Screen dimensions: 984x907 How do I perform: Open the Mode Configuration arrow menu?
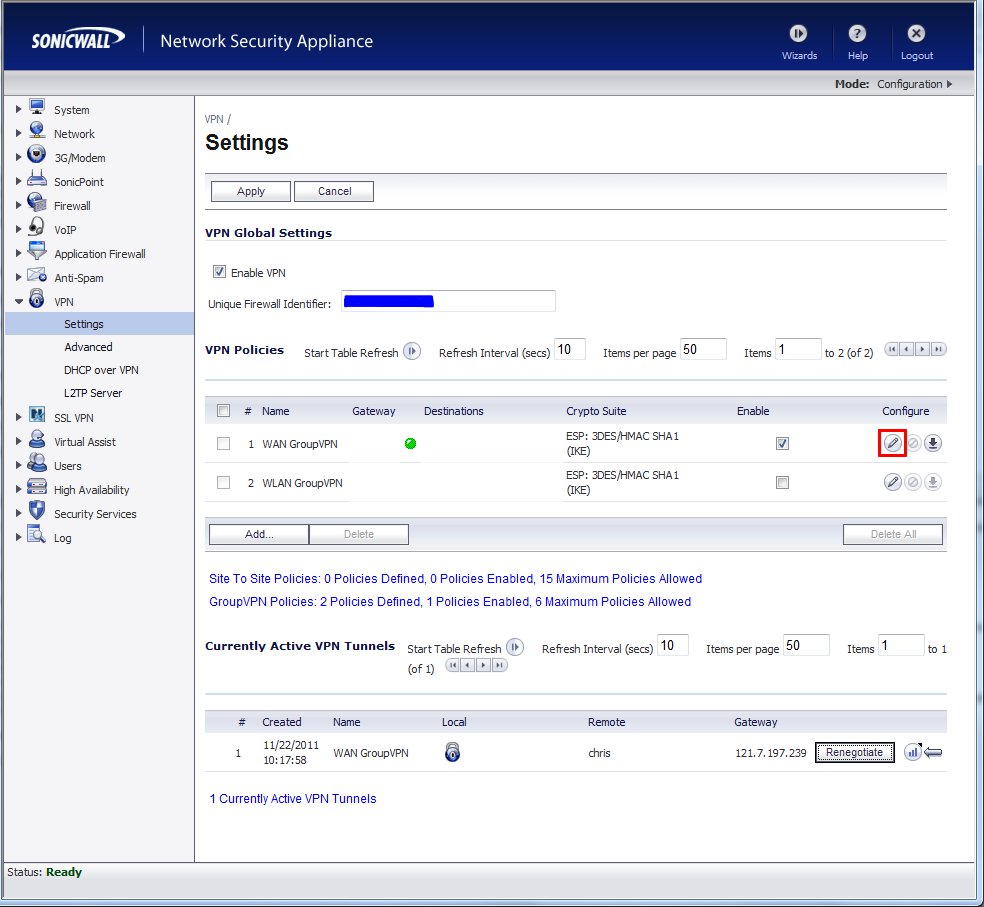pos(949,84)
